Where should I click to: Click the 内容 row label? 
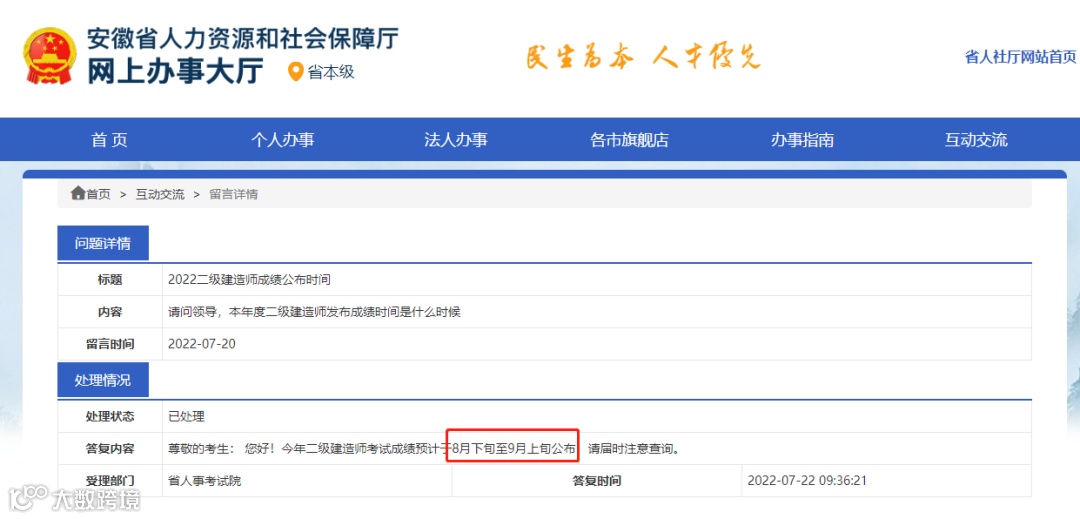coord(110,312)
